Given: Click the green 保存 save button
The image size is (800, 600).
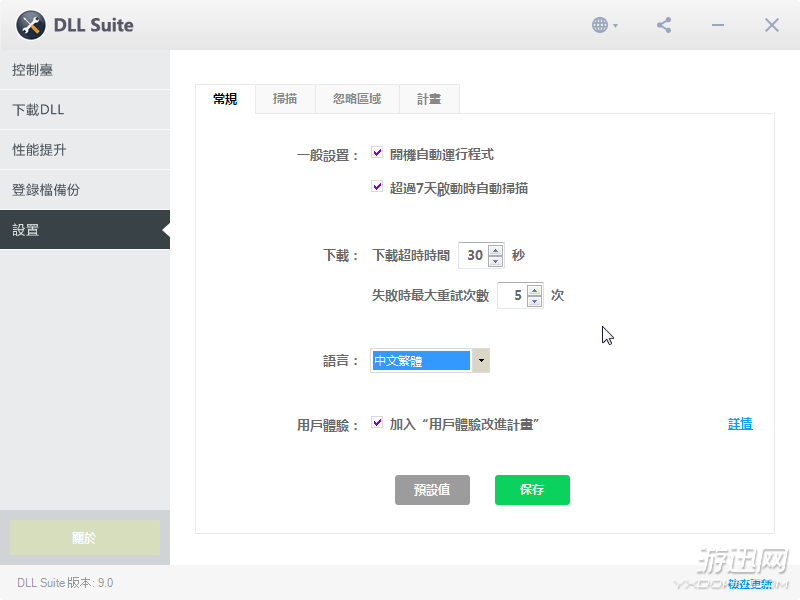Looking at the screenshot, I should pos(532,490).
